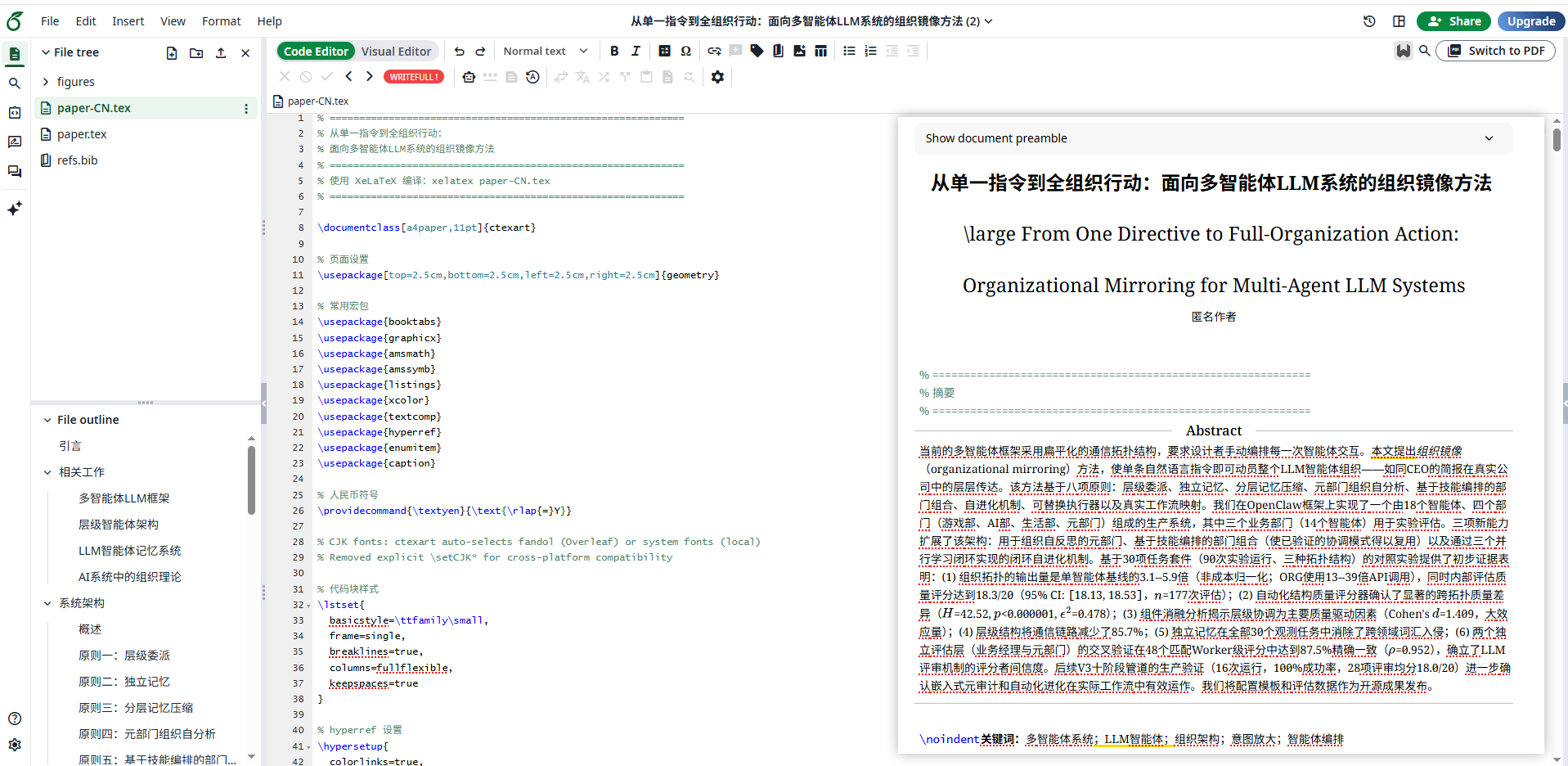Switch to Code Editor mode
1568x766 pixels.
click(316, 51)
